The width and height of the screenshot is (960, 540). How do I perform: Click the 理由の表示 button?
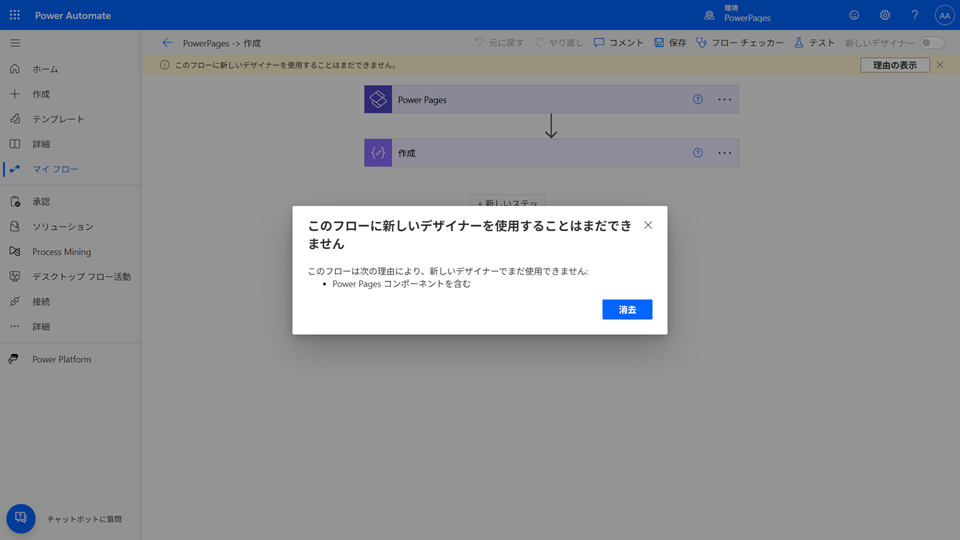coord(894,65)
